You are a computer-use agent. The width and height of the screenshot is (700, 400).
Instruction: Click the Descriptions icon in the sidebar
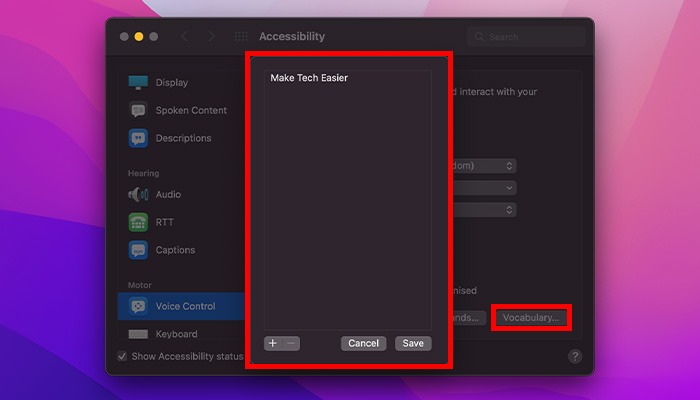click(138, 138)
